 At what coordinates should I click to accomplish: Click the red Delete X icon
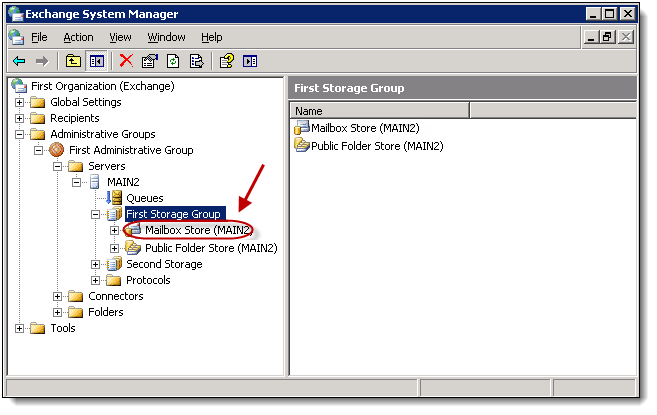pyautogui.click(x=126, y=61)
